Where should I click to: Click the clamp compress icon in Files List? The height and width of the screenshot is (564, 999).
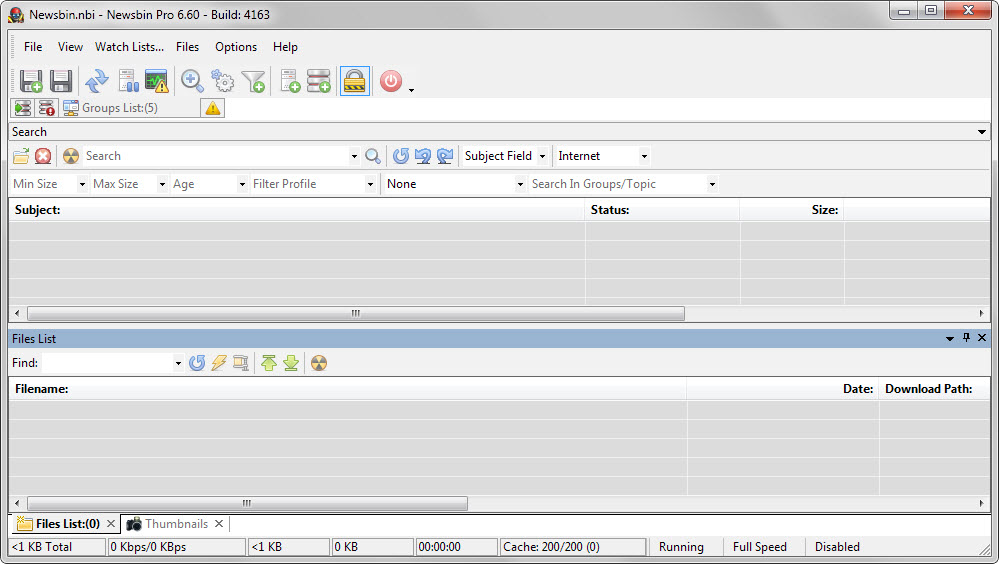pyautogui.click(x=241, y=363)
